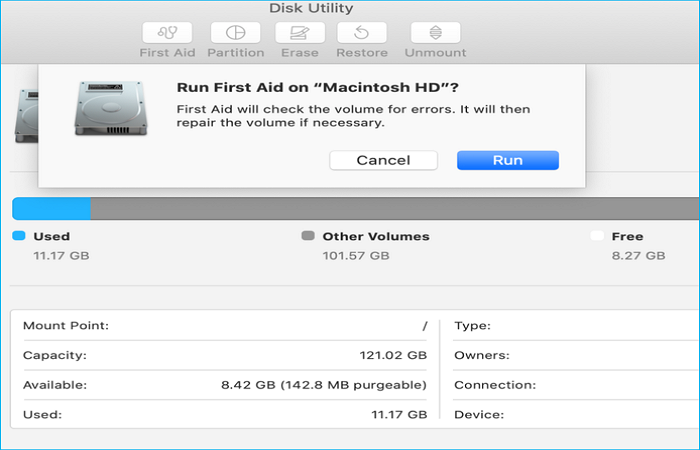Click the blue used segment of the storage bar

pyautogui.click(x=51, y=208)
